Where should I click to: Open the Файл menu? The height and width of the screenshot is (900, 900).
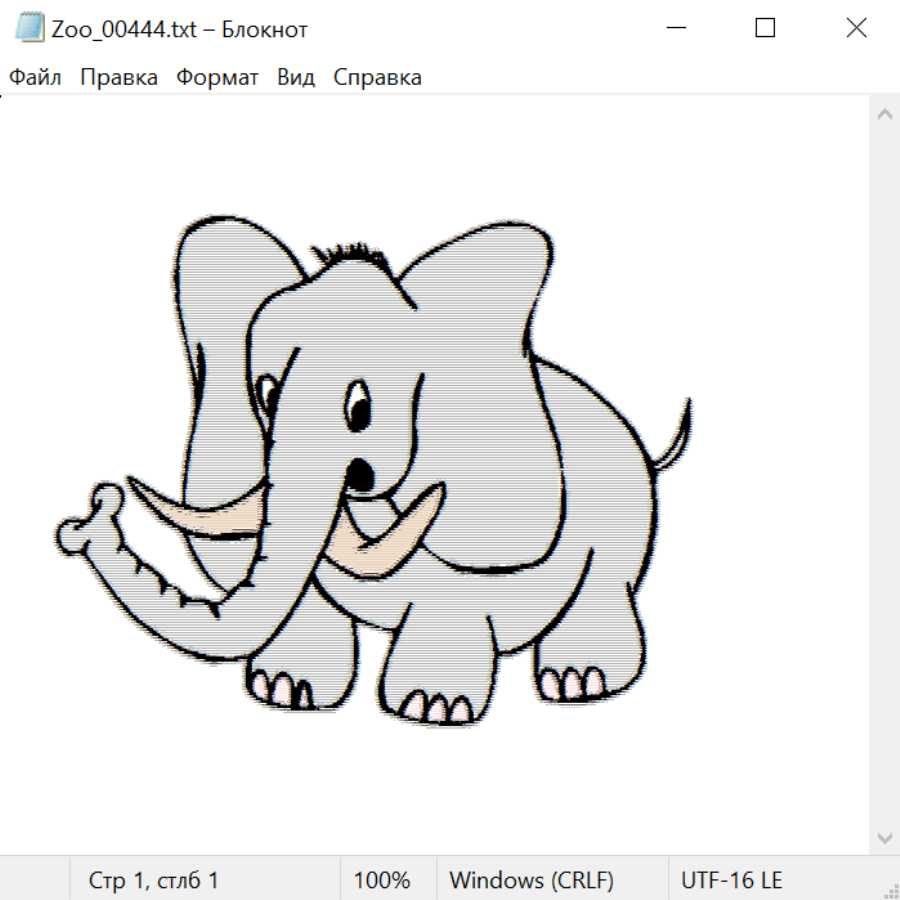35,78
